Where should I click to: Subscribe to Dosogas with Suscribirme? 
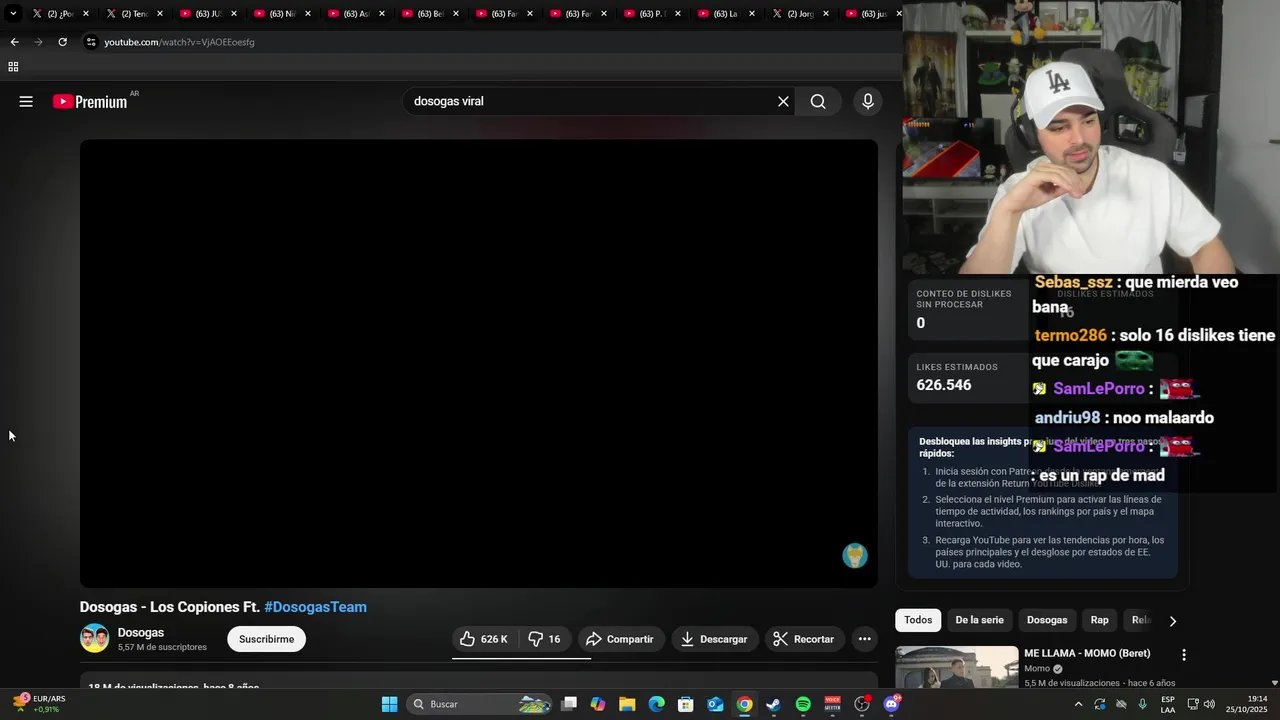coord(266,639)
